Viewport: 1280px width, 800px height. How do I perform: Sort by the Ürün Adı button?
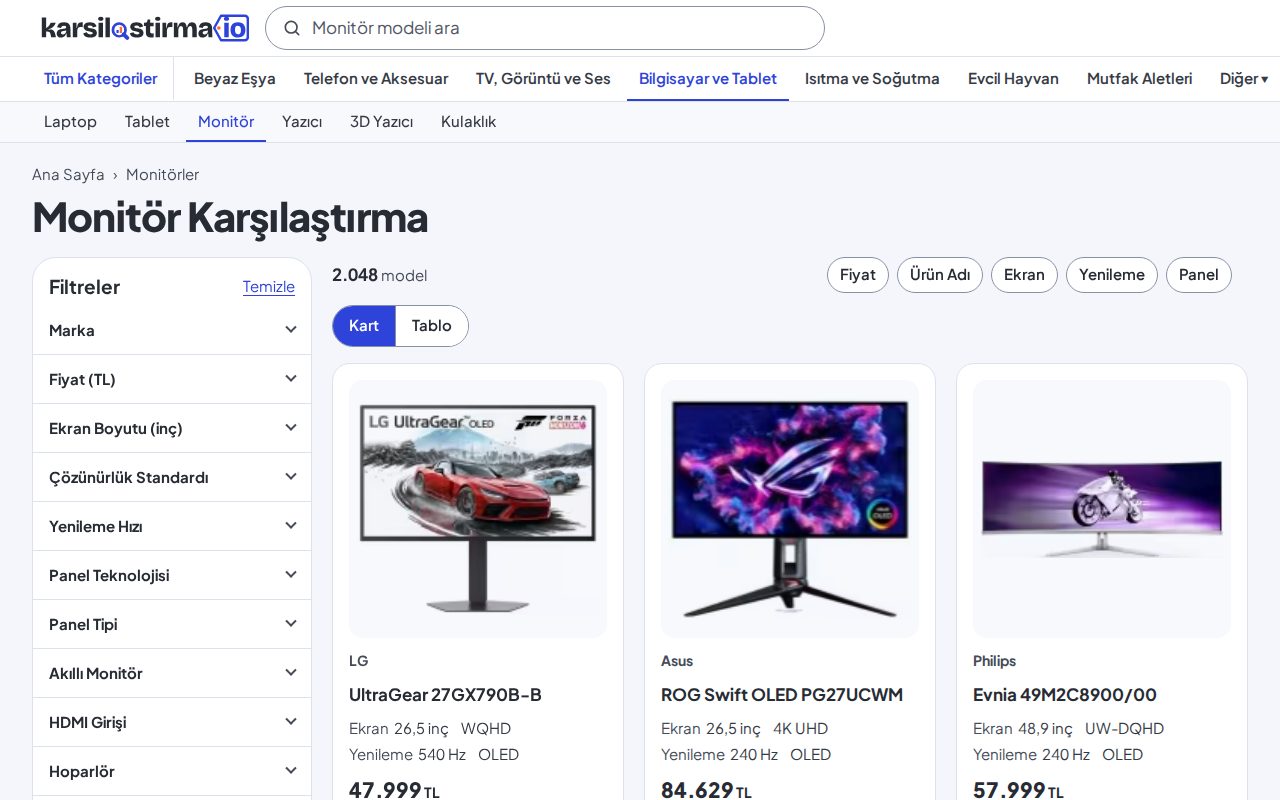click(x=940, y=275)
